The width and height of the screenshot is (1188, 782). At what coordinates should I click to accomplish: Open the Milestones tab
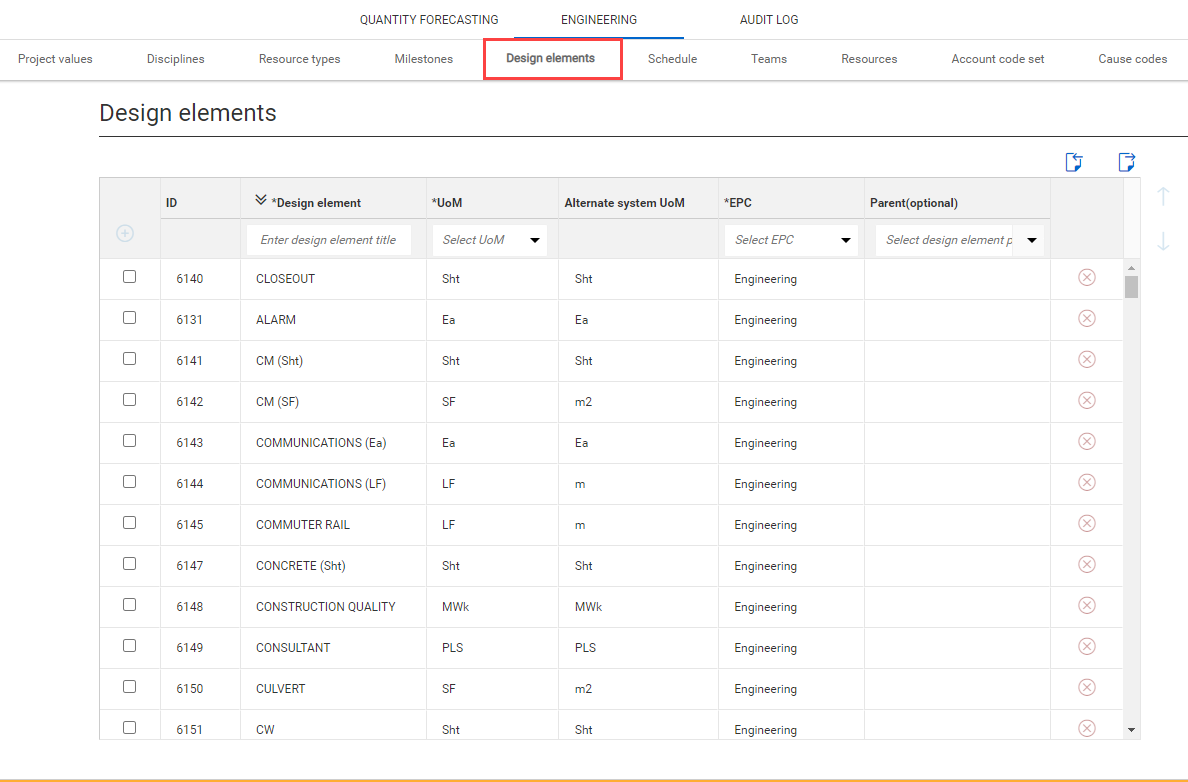(423, 59)
